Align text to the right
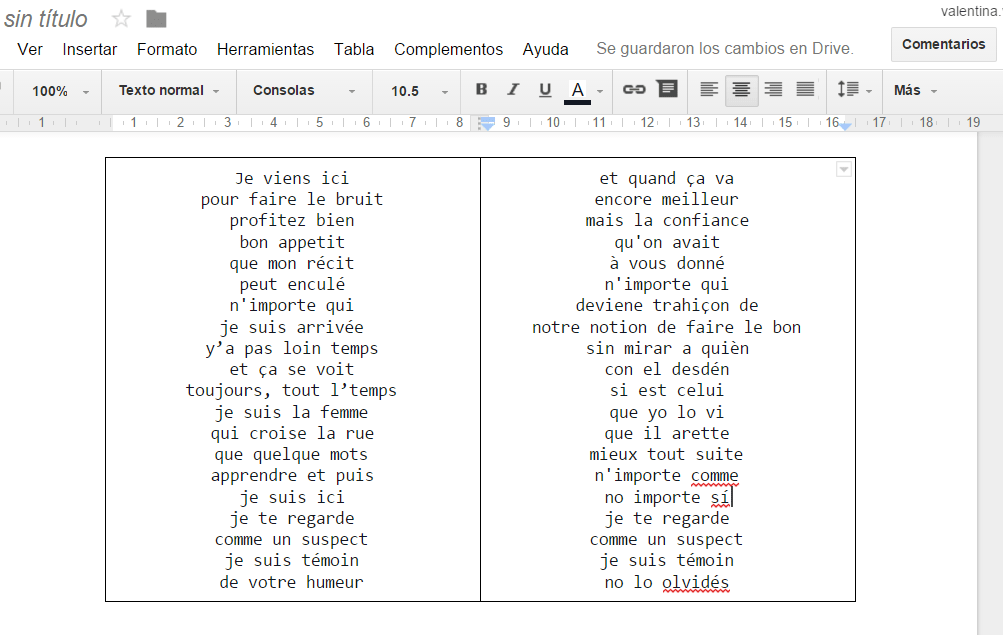1003x635 pixels. (x=773, y=90)
